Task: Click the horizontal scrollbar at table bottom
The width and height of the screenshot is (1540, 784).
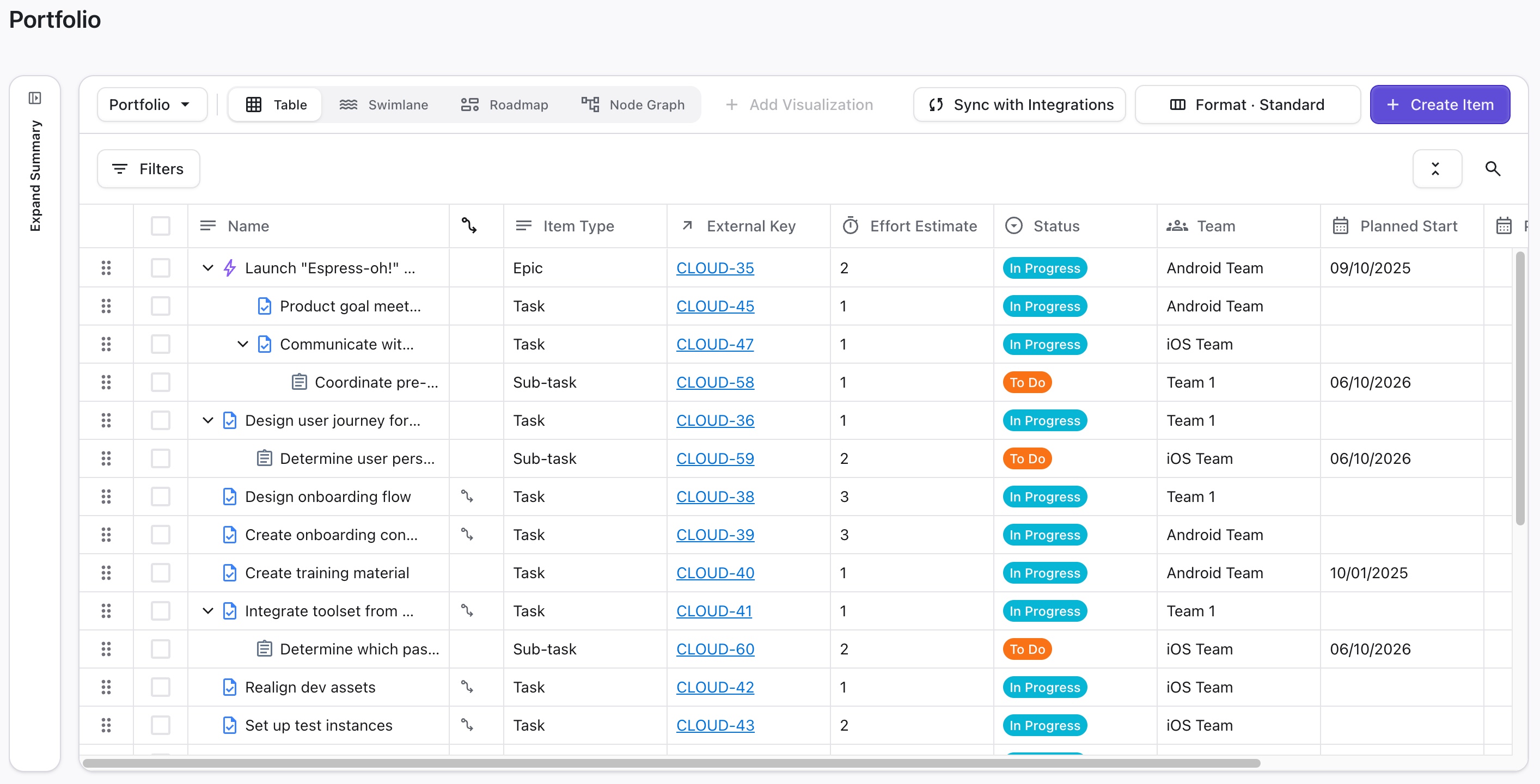Action: [671, 763]
